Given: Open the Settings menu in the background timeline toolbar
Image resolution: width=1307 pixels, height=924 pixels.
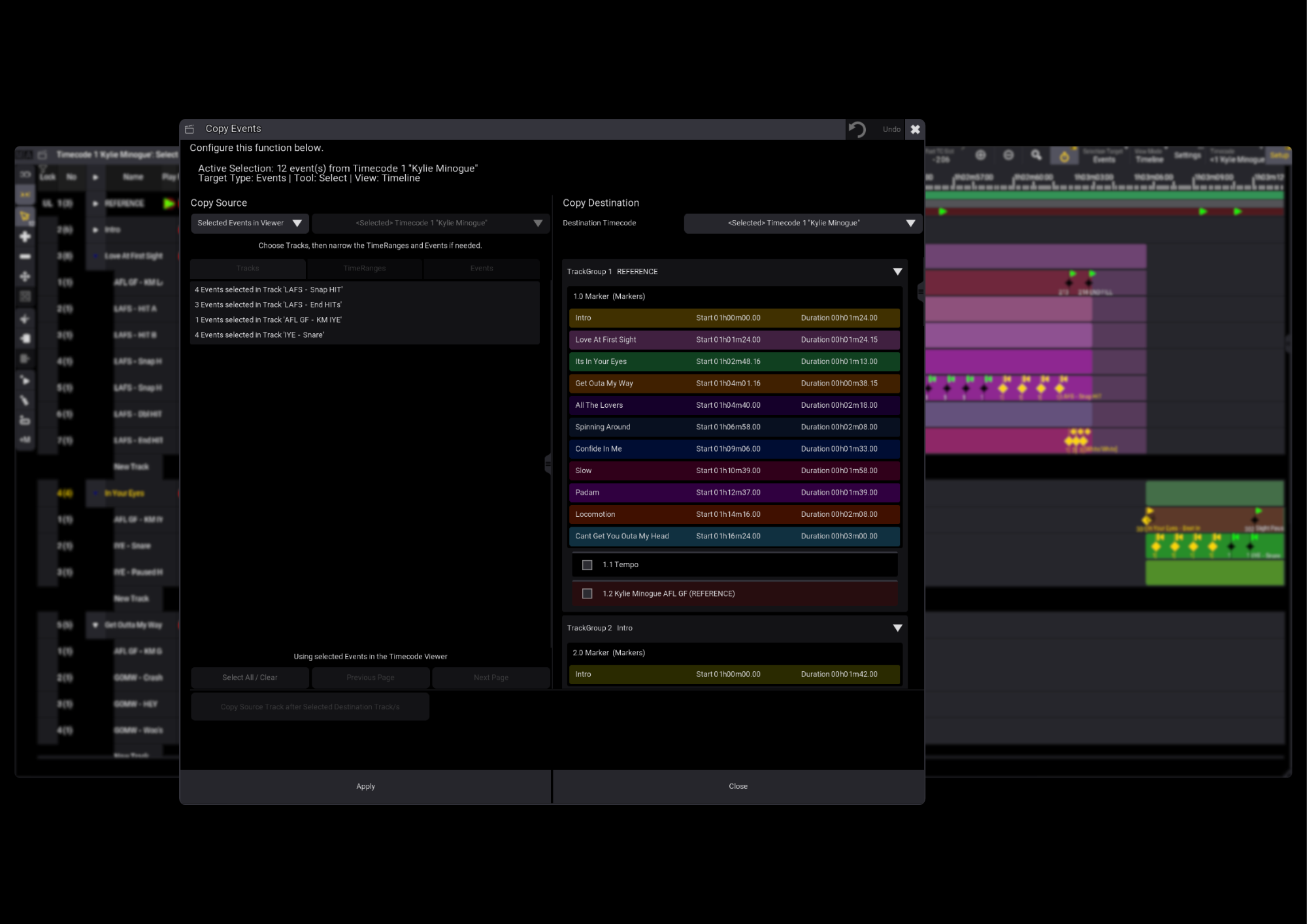Looking at the screenshot, I should pyautogui.click(x=1187, y=156).
